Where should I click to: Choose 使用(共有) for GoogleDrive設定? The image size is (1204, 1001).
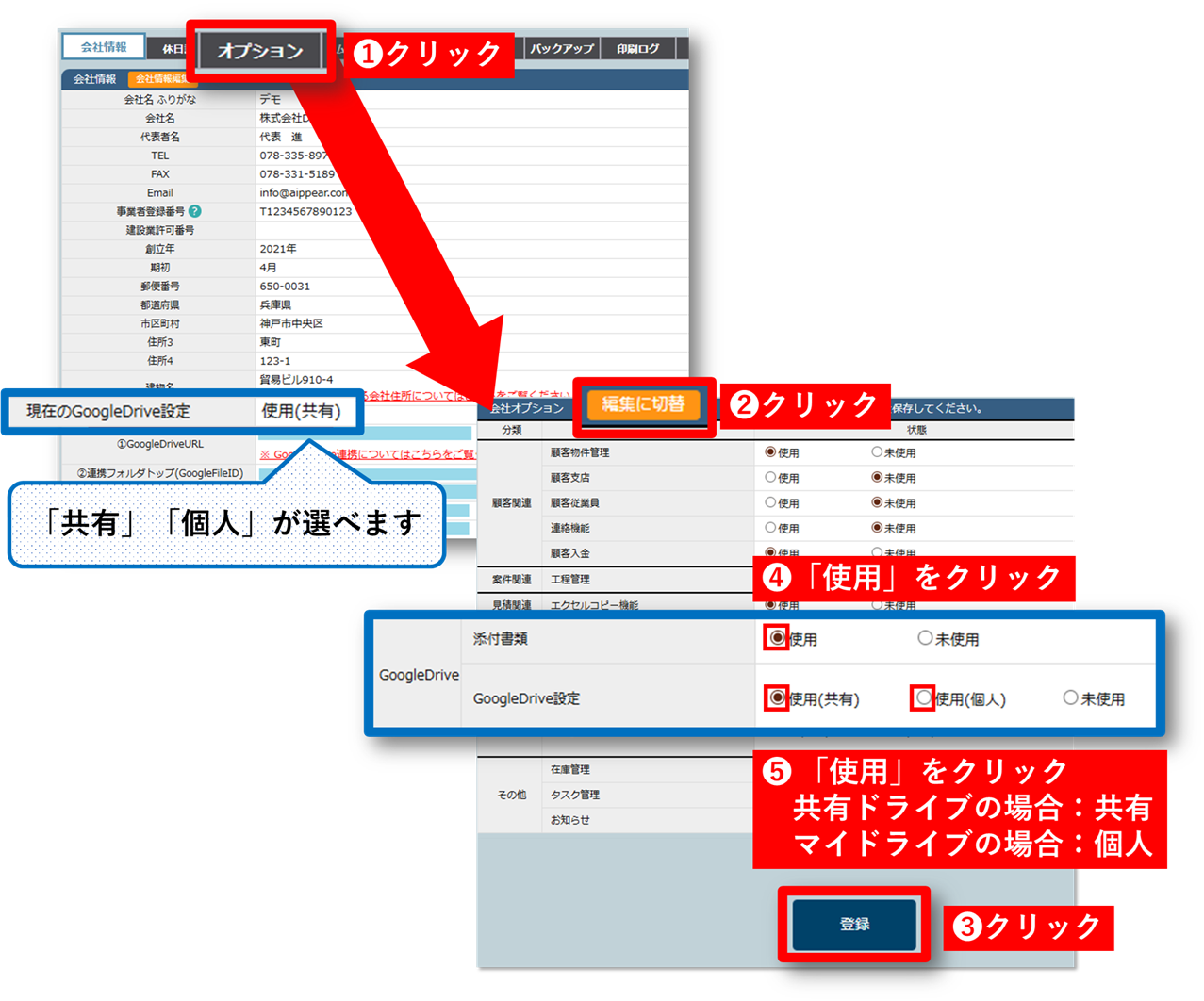(x=777, y=697)
